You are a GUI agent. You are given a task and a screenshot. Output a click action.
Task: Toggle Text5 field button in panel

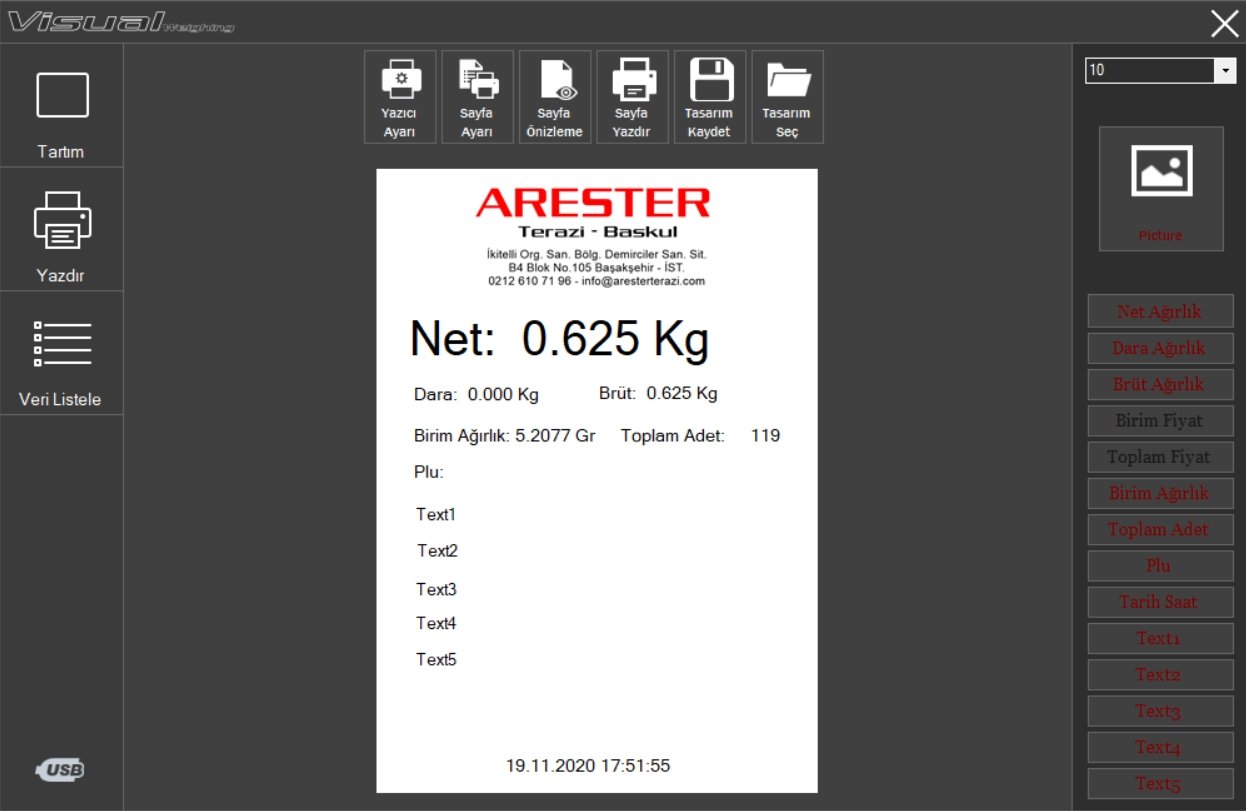pyautogui.click(x=1160, y=783)
